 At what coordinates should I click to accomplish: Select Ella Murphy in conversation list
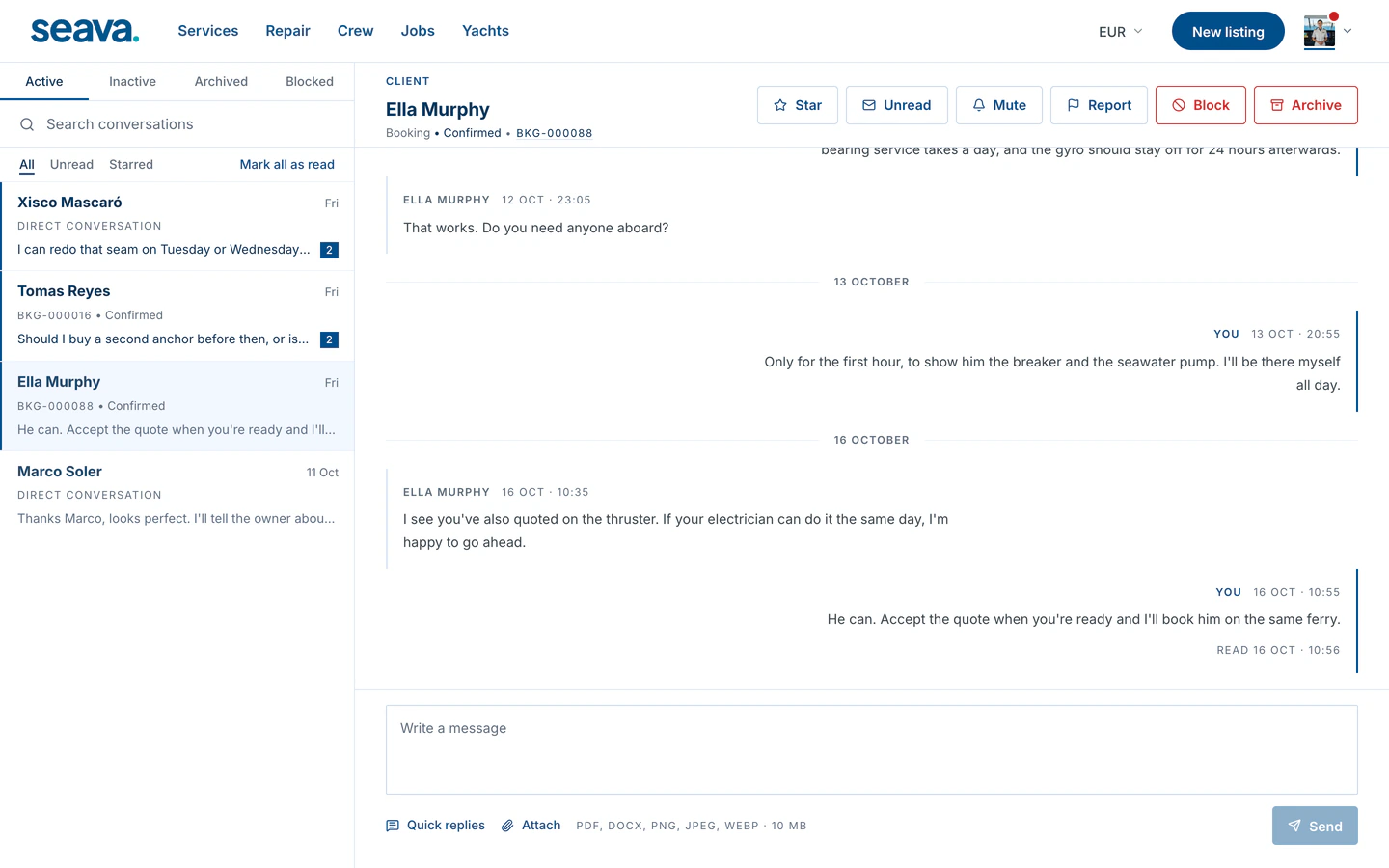pos(177,406)
